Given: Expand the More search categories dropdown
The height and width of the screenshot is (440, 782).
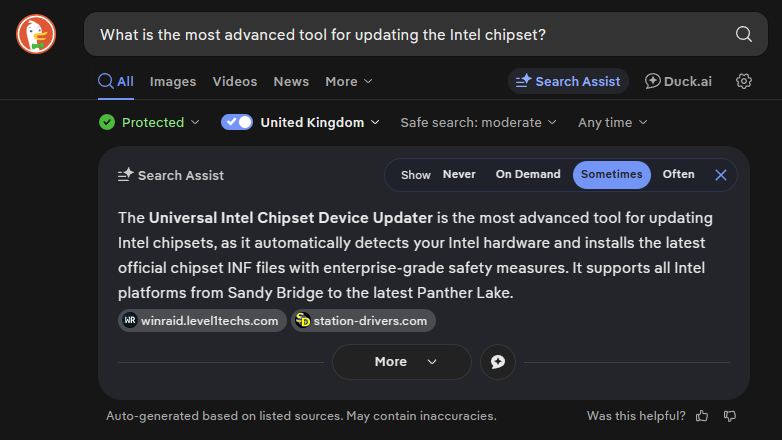Looking at the screenshot, I should tap(349, 81).
